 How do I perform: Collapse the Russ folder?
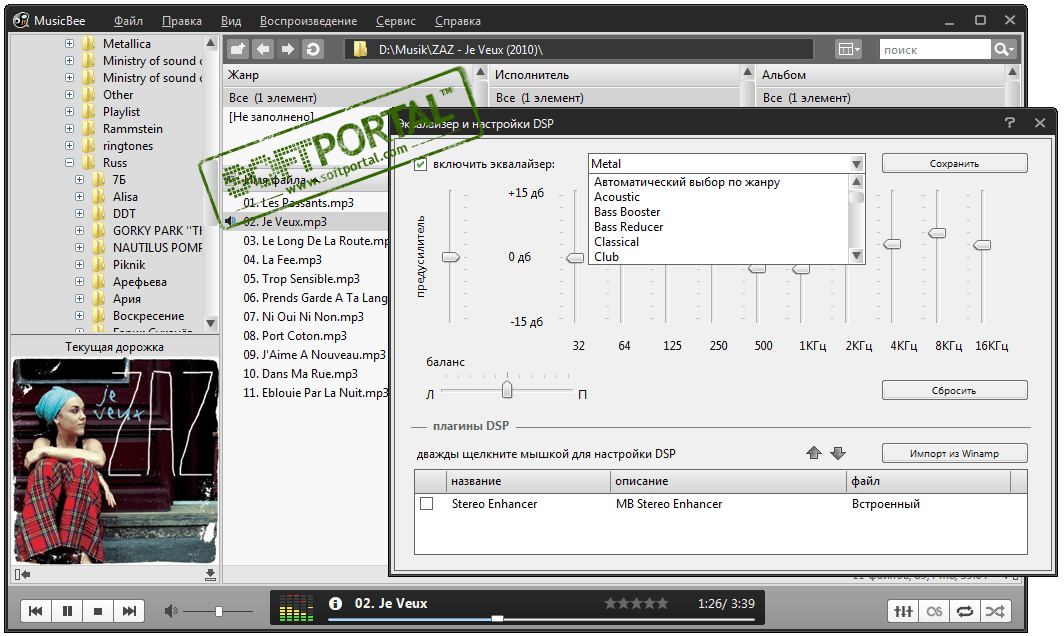tap(69, 163)
